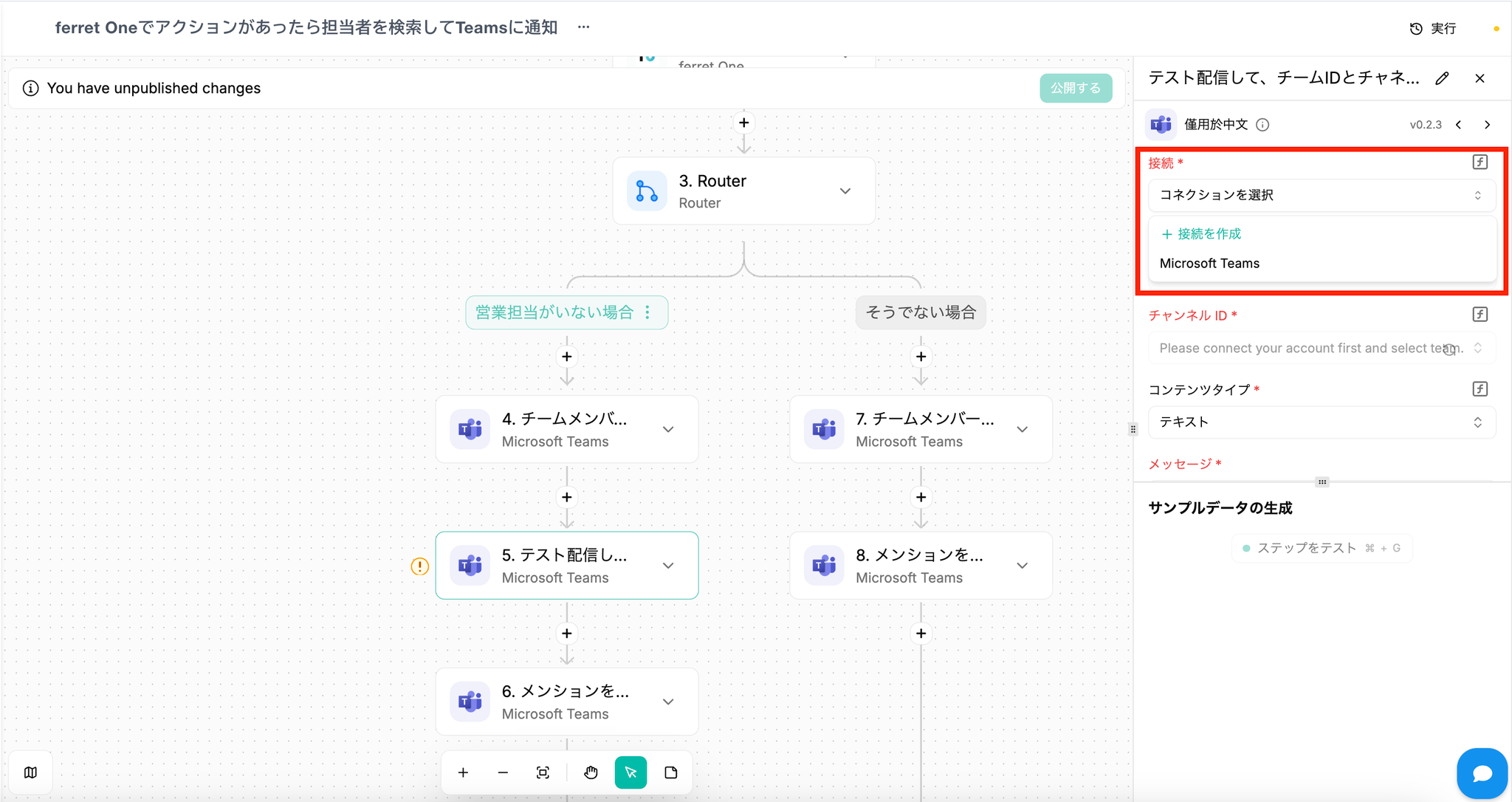This screenshot has height=802, width=1512.
Task: Click the minimap icon at bottom left
Action: 30,772
